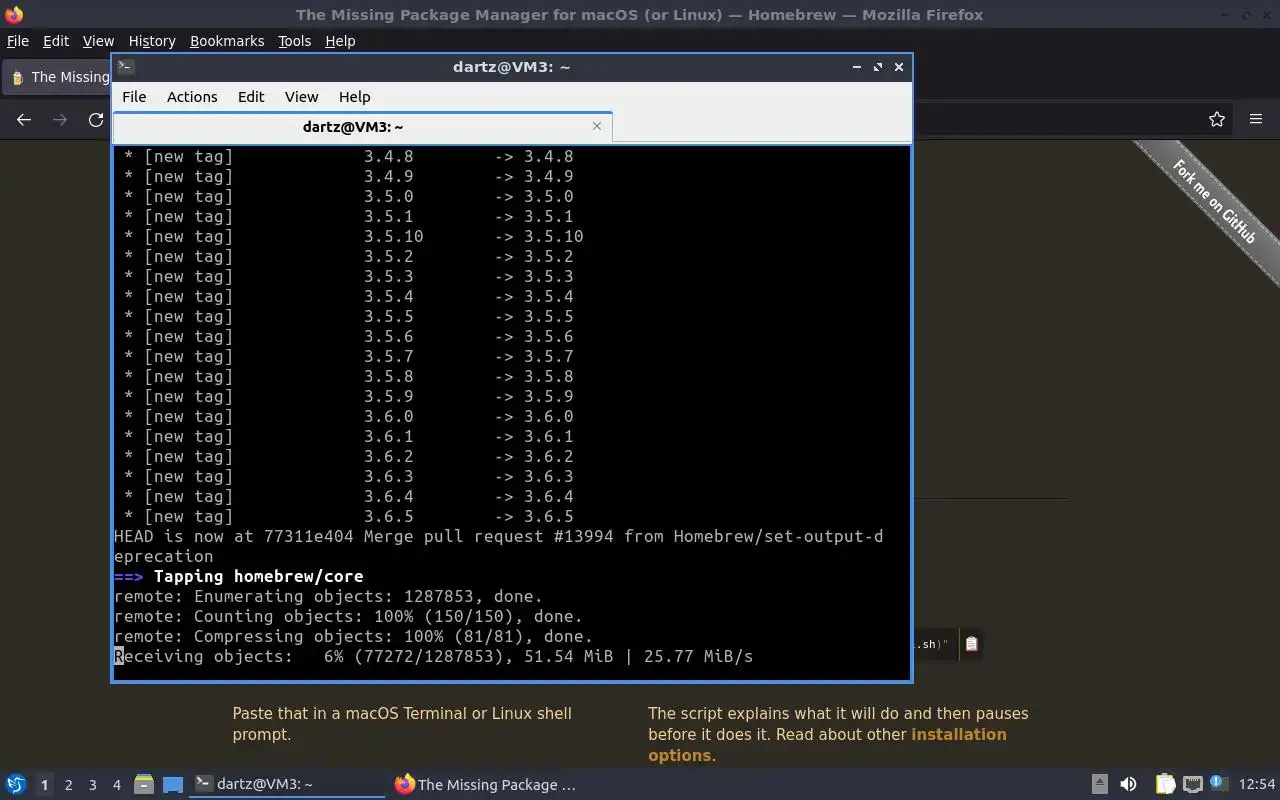Select The Missing Package Manager Firefox tab
This screenshot has height=800, width=1280.
[x=58, y=77]
